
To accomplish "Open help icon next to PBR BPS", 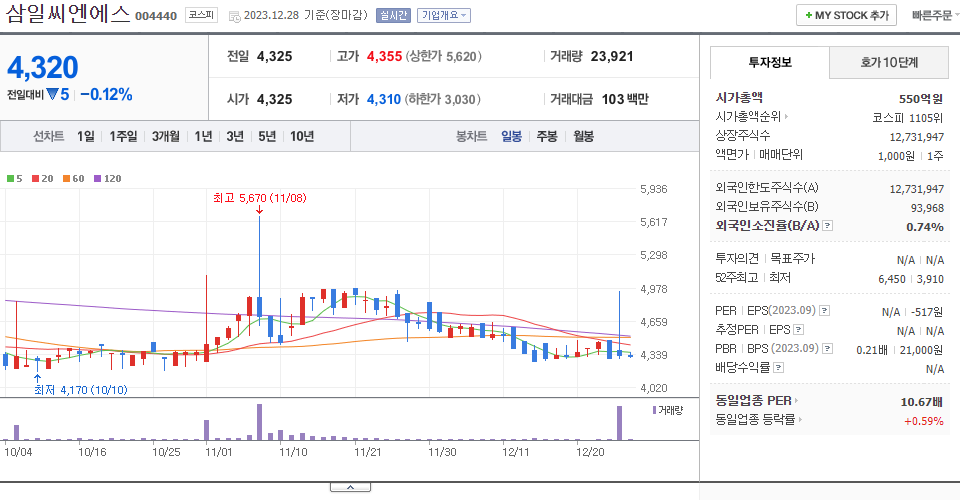I will point(827,349).
